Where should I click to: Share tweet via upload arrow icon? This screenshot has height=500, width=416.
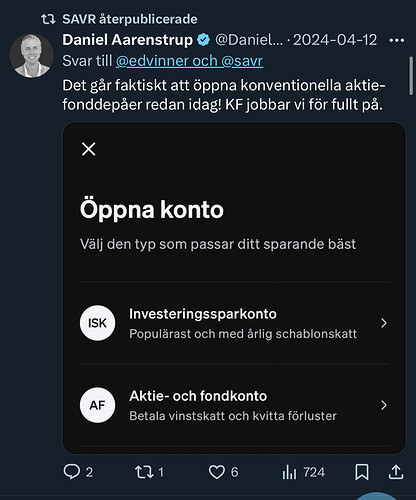click(x=396, y=472)
